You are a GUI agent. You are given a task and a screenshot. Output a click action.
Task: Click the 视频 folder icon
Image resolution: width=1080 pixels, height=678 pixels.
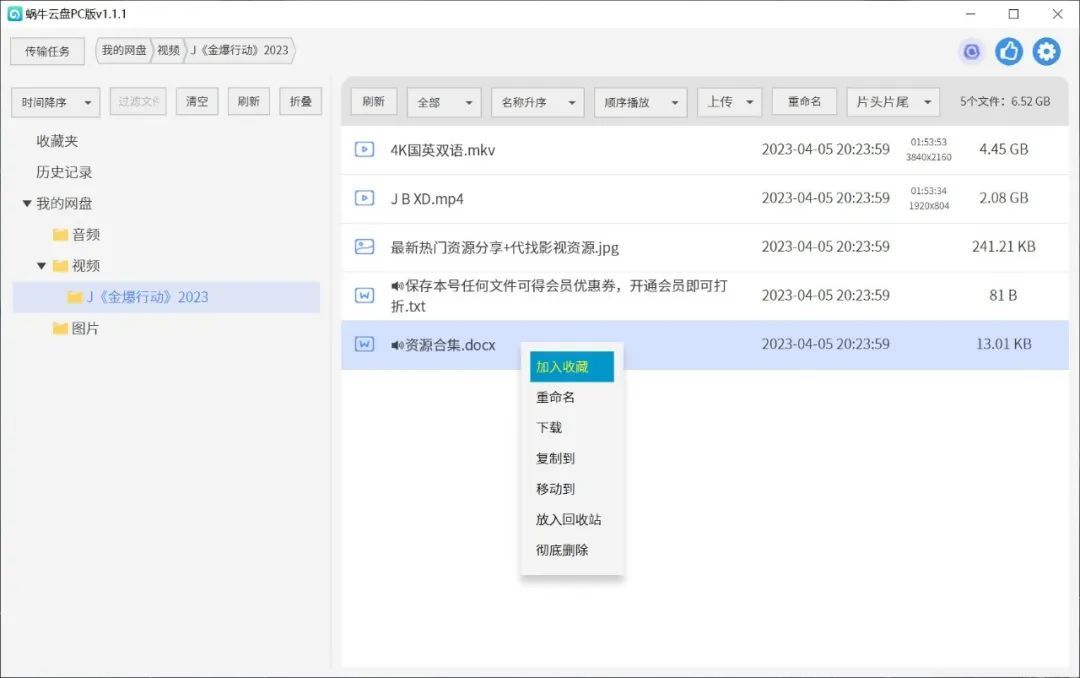click(61, 266)
